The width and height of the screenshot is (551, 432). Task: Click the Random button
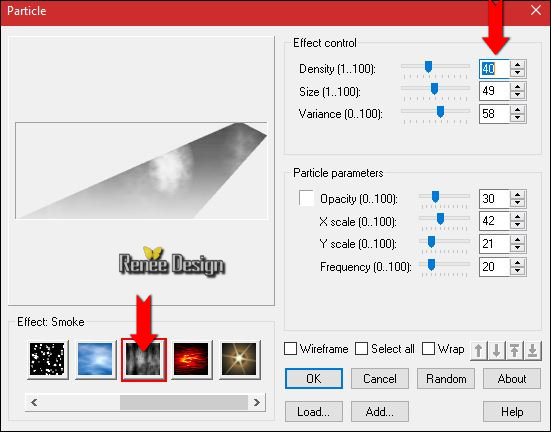coord(446,379)
